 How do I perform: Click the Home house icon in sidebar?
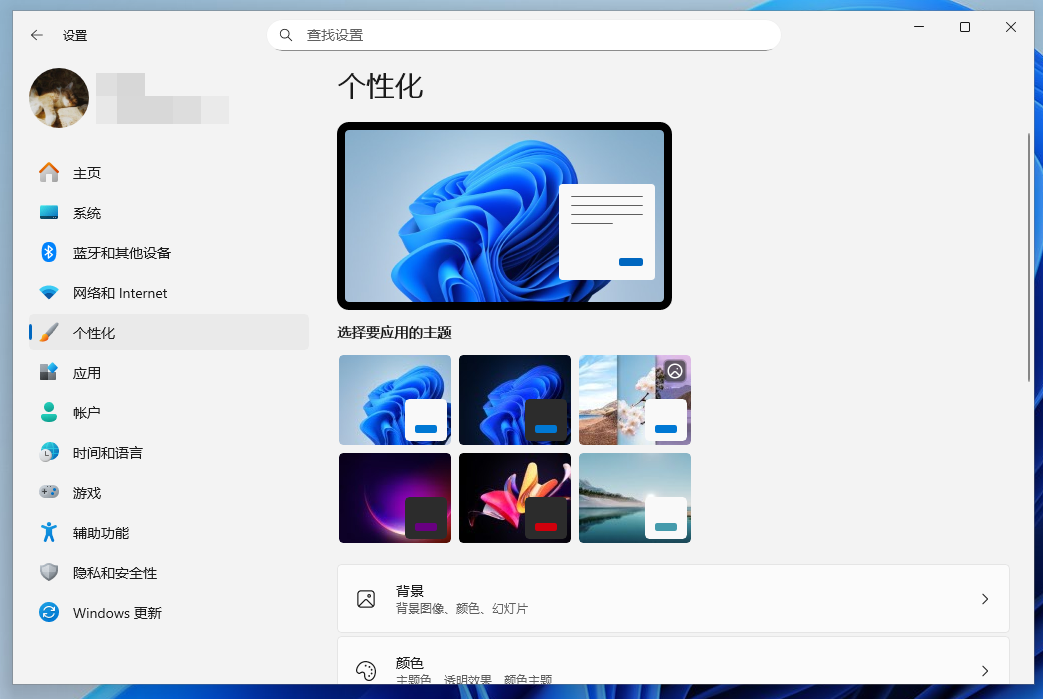(49, 173)
